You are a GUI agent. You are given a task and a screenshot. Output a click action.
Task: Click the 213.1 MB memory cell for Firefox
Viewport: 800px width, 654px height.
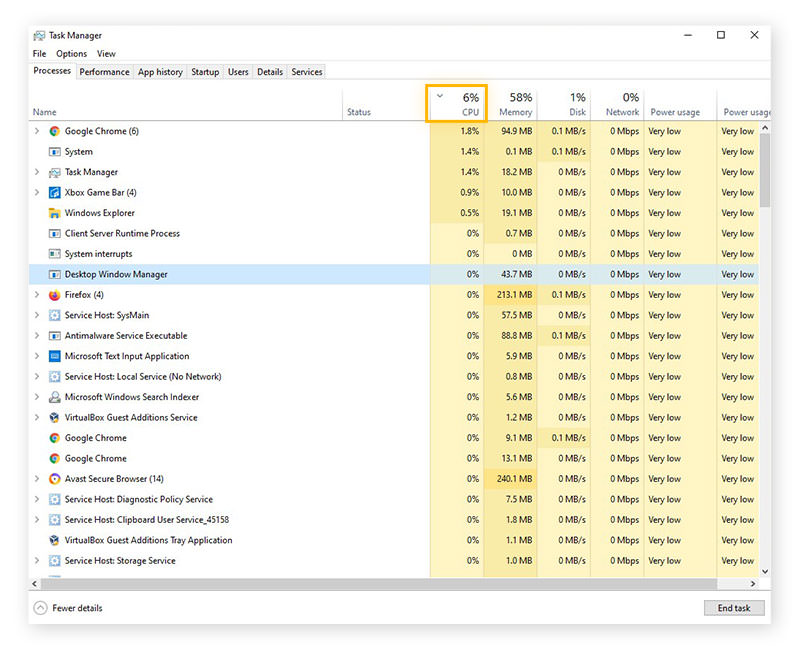(x=510, y=295)
